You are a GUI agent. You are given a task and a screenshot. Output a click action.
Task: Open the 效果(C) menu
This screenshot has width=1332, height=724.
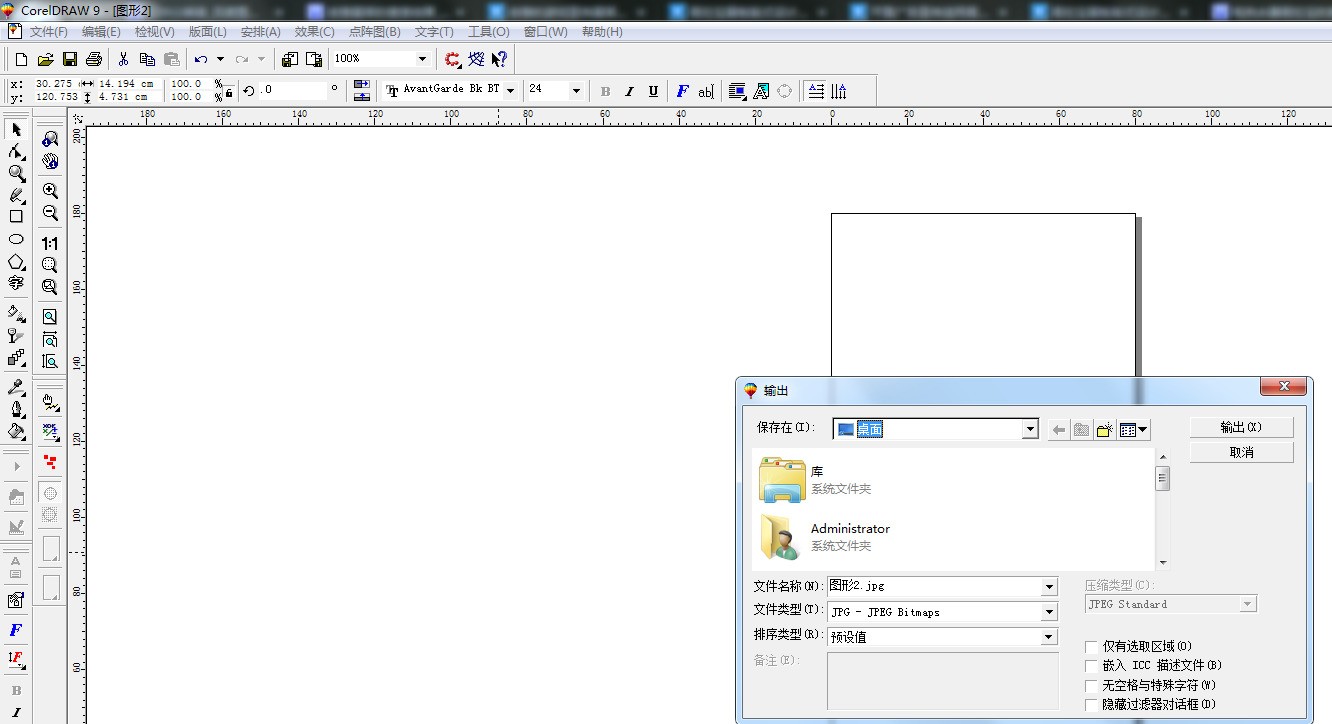pyautogui.click(x=314, y=32)
